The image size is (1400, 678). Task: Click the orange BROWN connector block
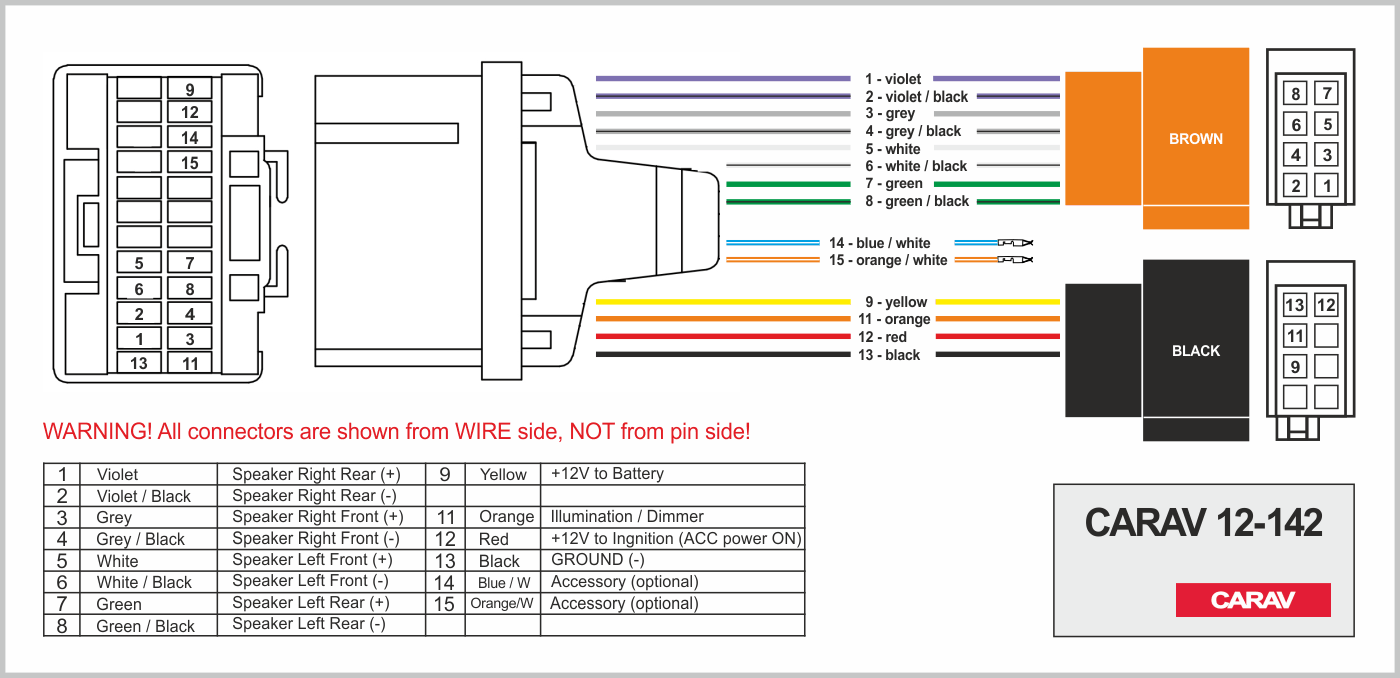tap(1196, 139)
